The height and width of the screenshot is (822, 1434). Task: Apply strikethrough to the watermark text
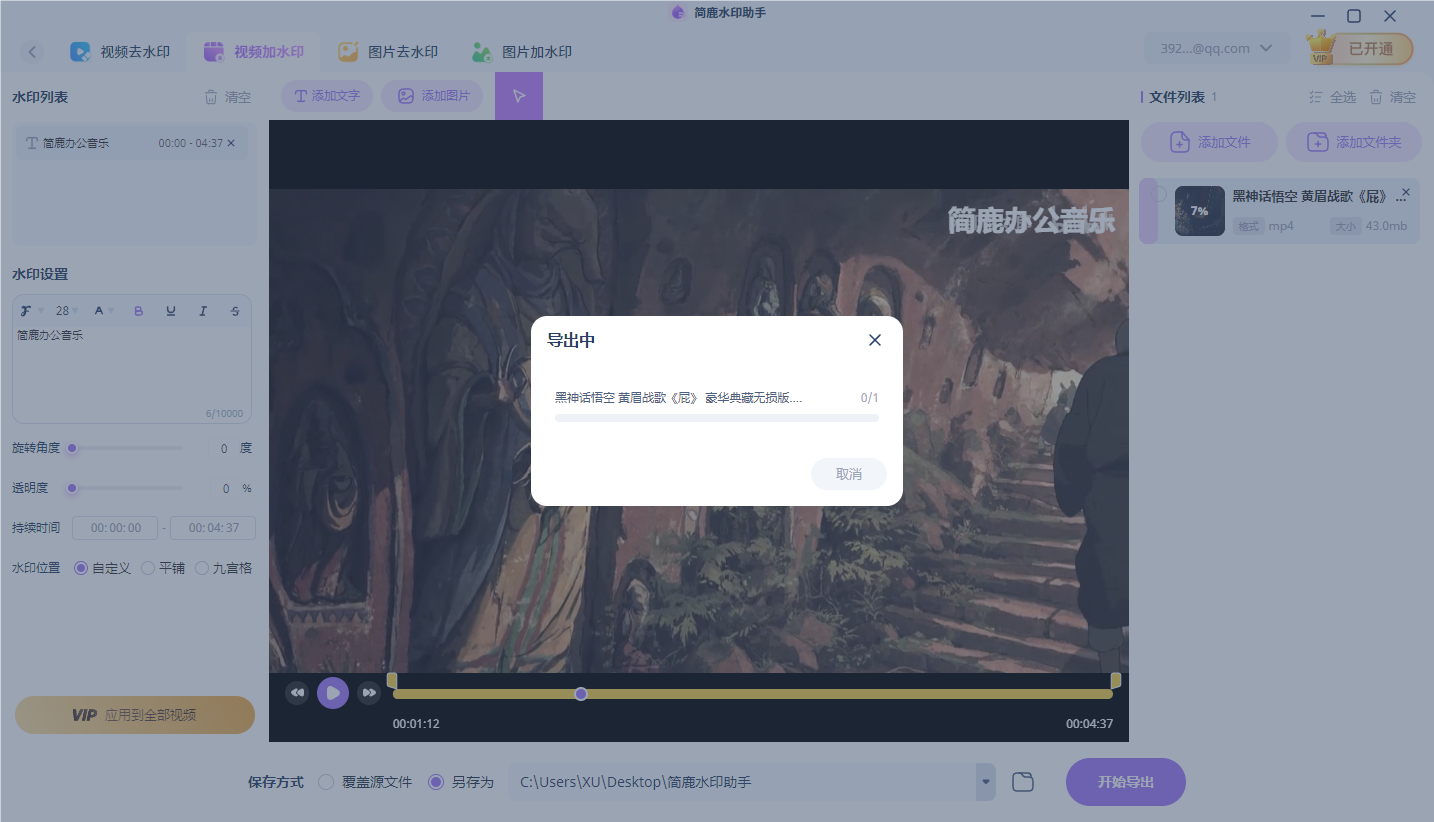pyautogui.click(x=235, y=310)
